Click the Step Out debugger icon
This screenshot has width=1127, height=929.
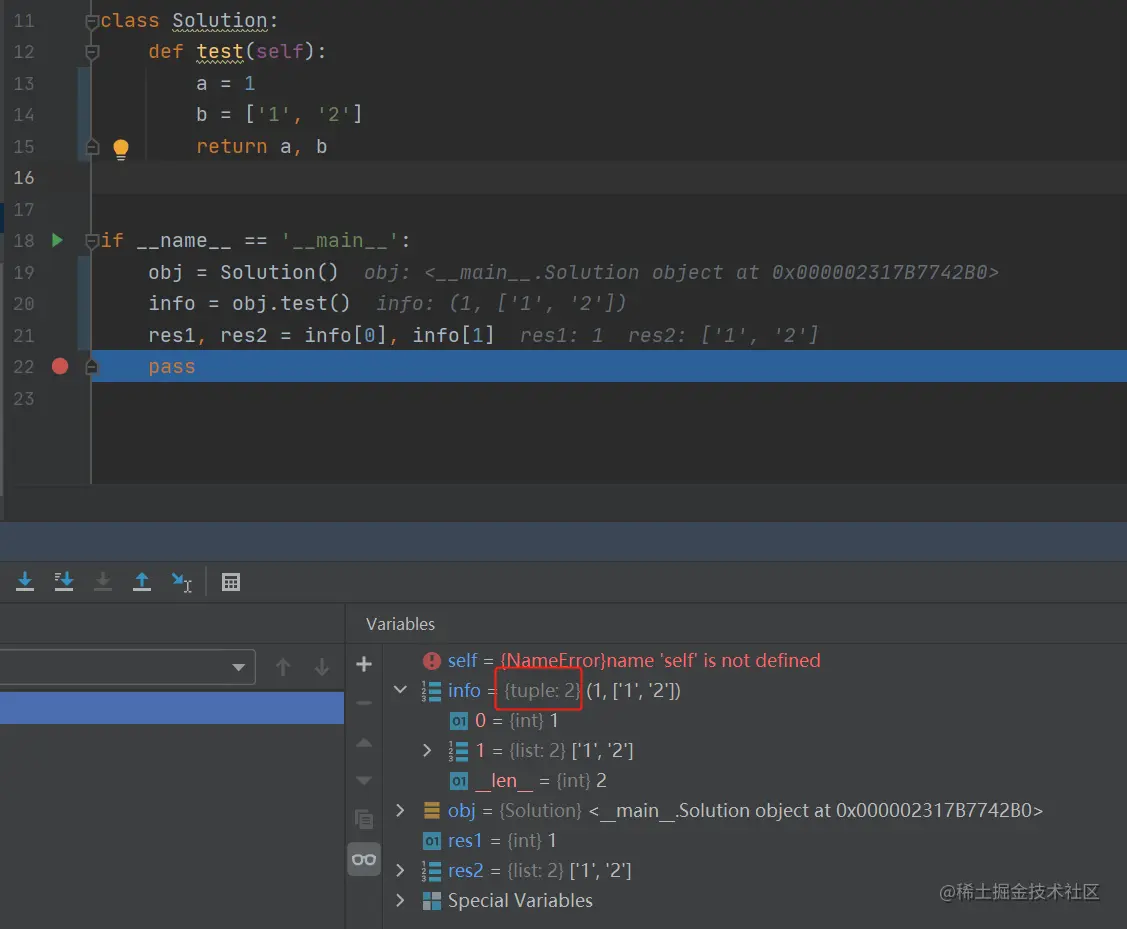coord(142,581)
